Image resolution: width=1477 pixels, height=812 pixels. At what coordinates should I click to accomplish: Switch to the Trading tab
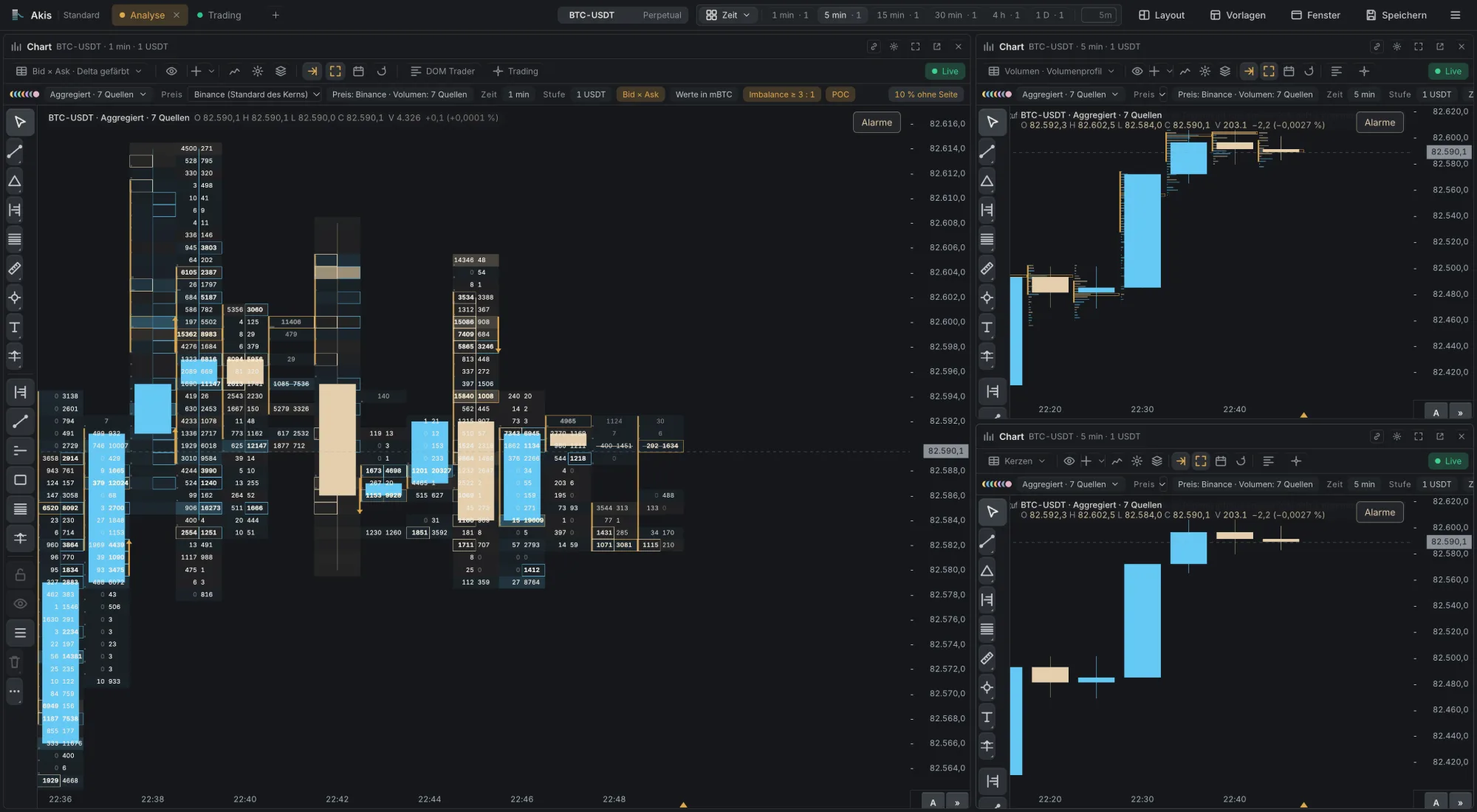click(219, 15)
